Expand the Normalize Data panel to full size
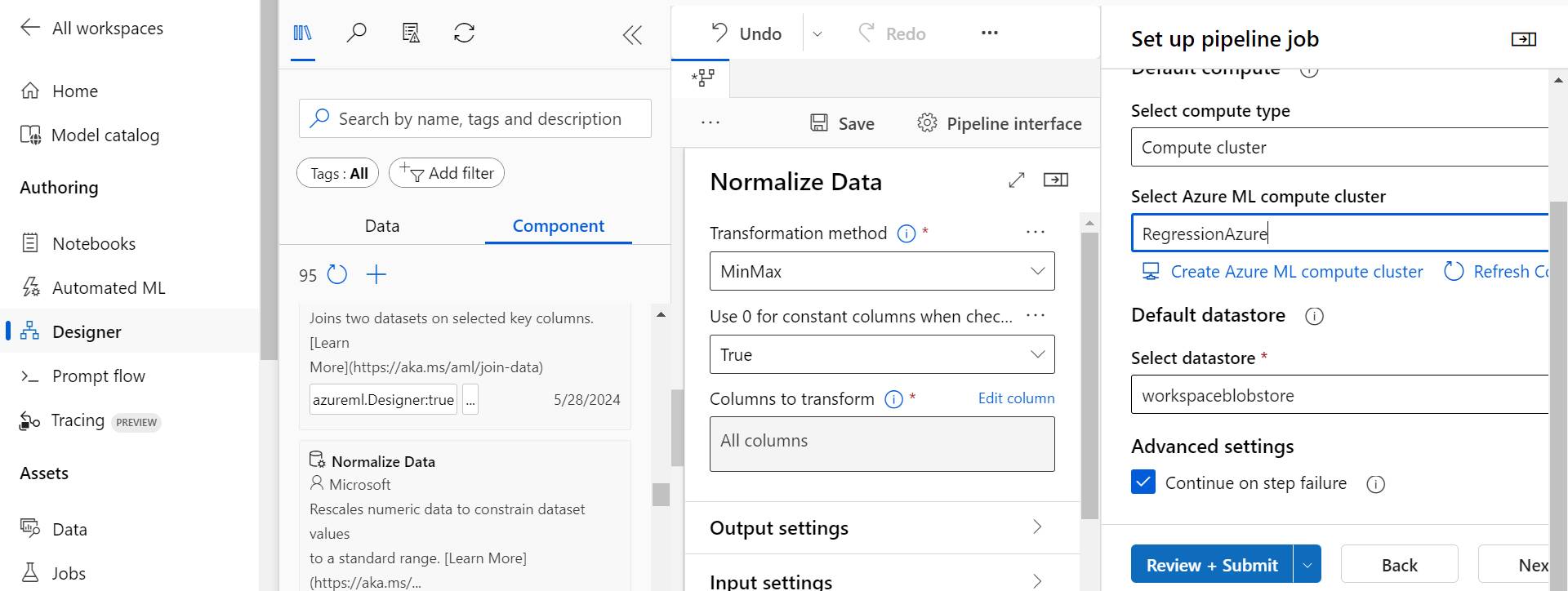 pos(1017,180)
